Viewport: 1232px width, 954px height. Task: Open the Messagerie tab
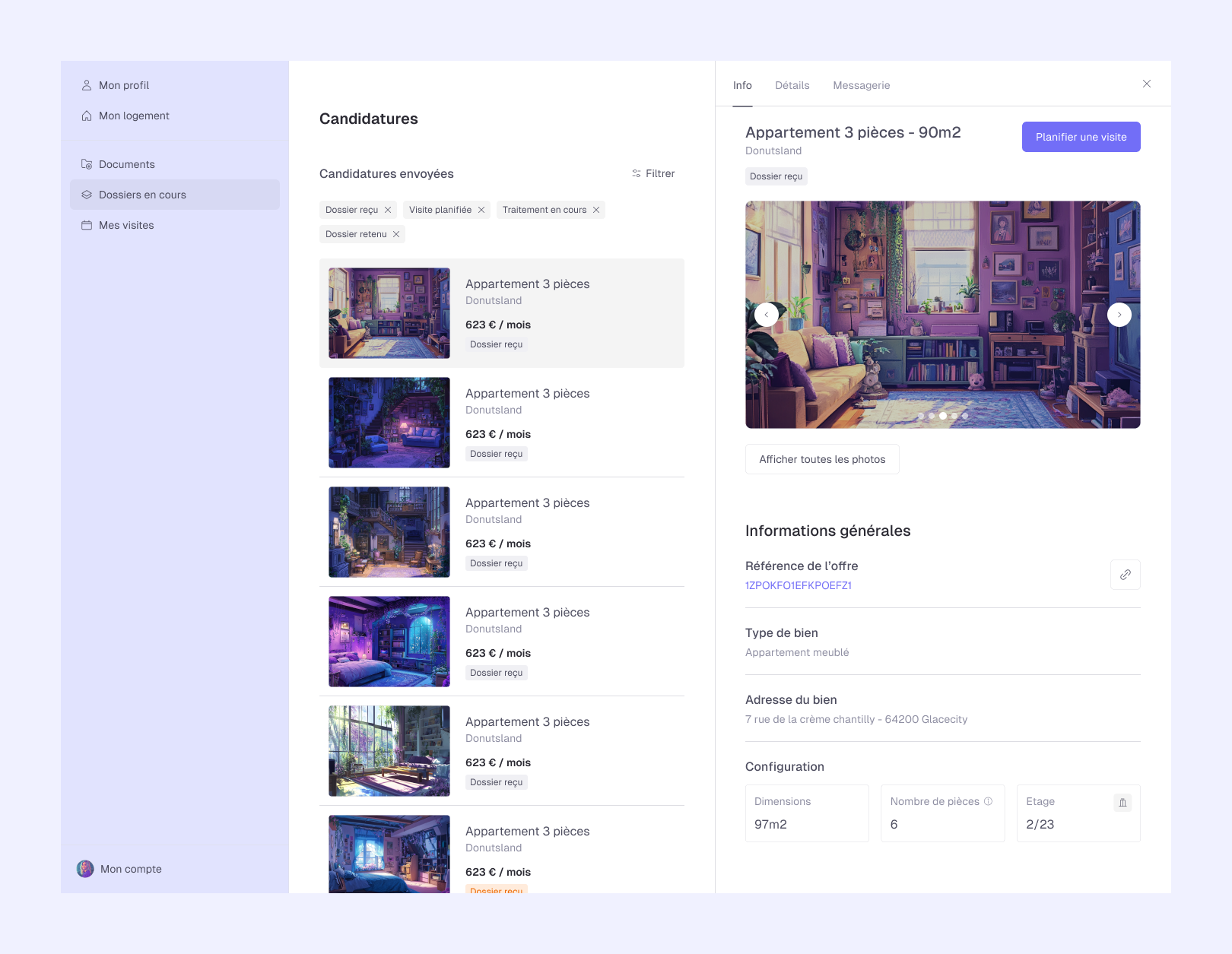click(861, 85)
